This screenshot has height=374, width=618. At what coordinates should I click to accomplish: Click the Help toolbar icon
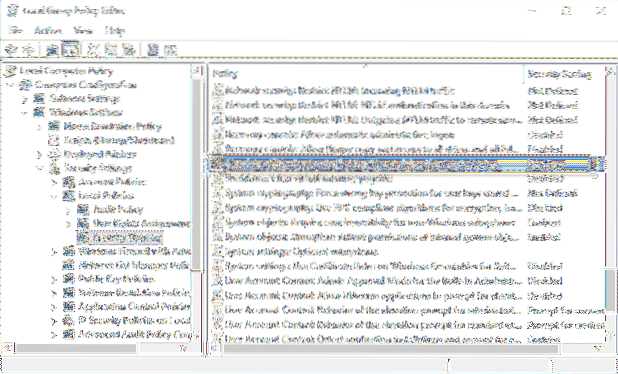tap(153, 50)
